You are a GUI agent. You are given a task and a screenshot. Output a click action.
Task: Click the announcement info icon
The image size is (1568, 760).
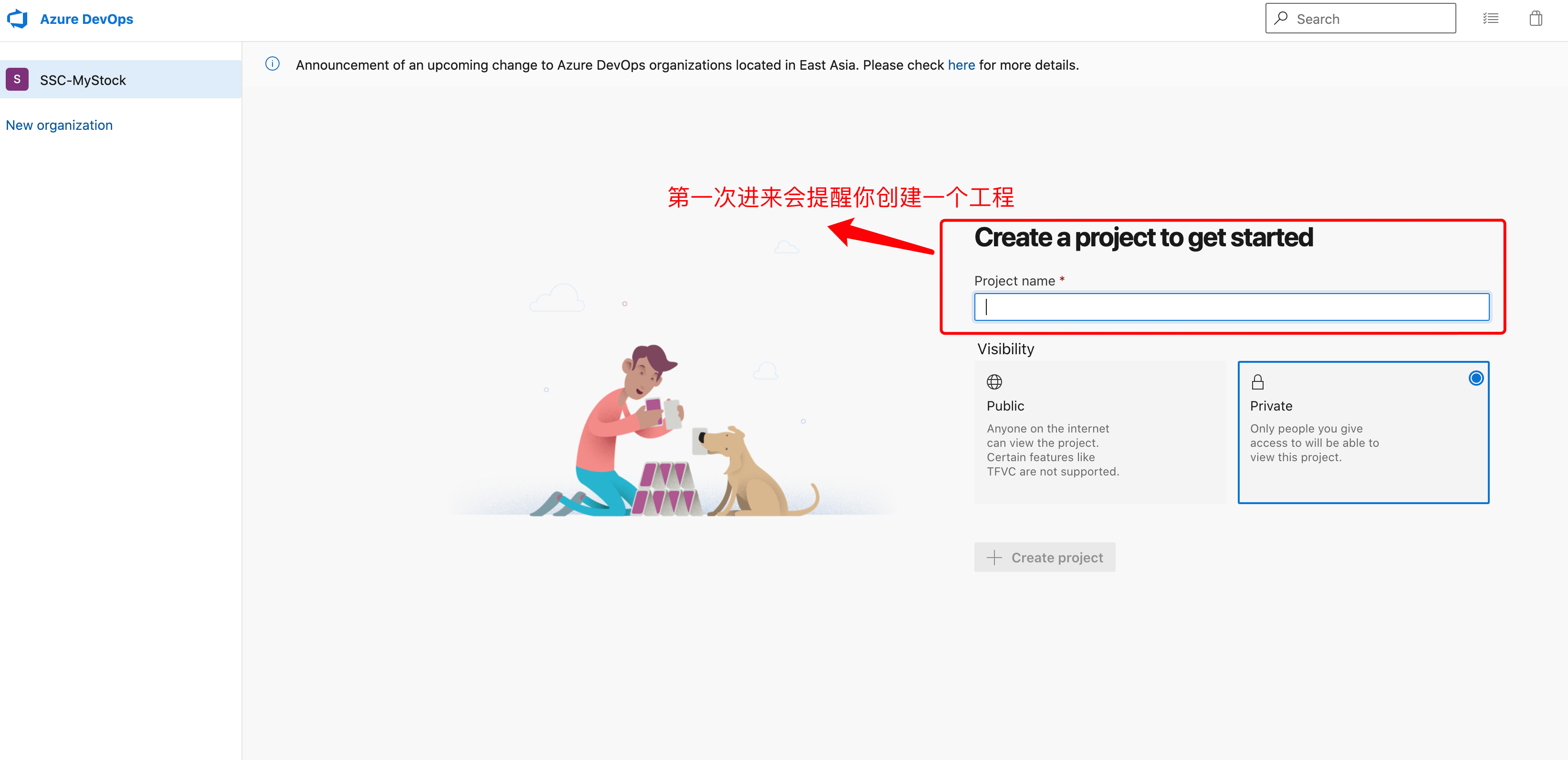click(272, 63)
